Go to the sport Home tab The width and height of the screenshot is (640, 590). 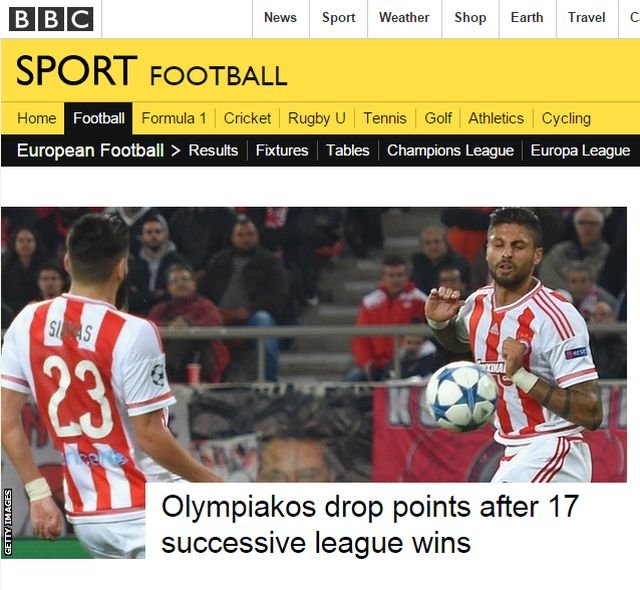pos(37,118)
